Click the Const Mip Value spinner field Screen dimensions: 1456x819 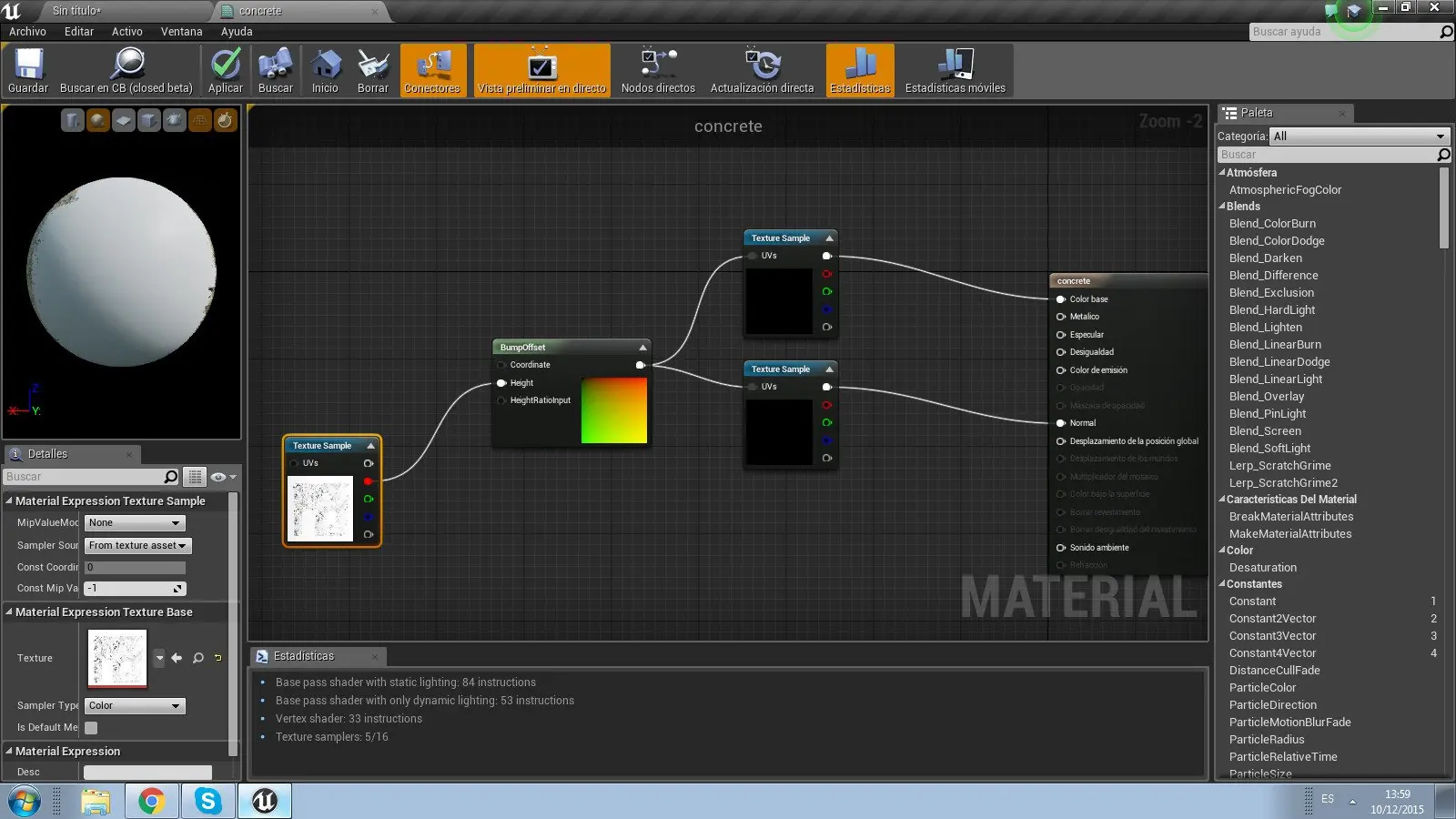(135, 589)
